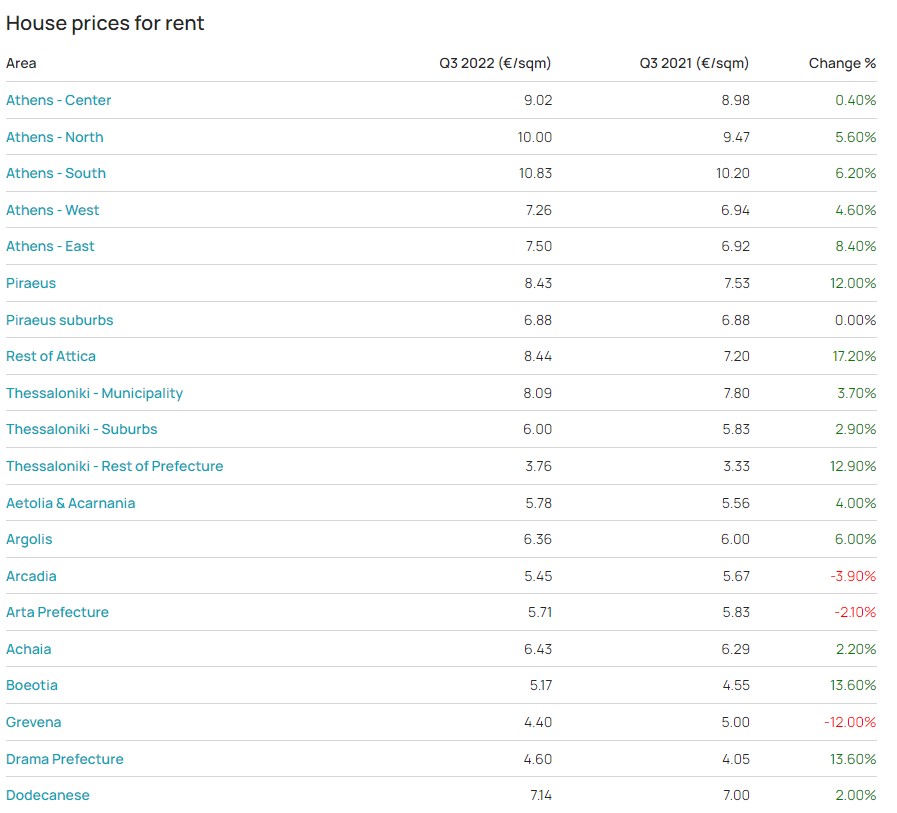Go to the Athens - West link
This screenshot has width=897, height=813.
tap(53, 210)
